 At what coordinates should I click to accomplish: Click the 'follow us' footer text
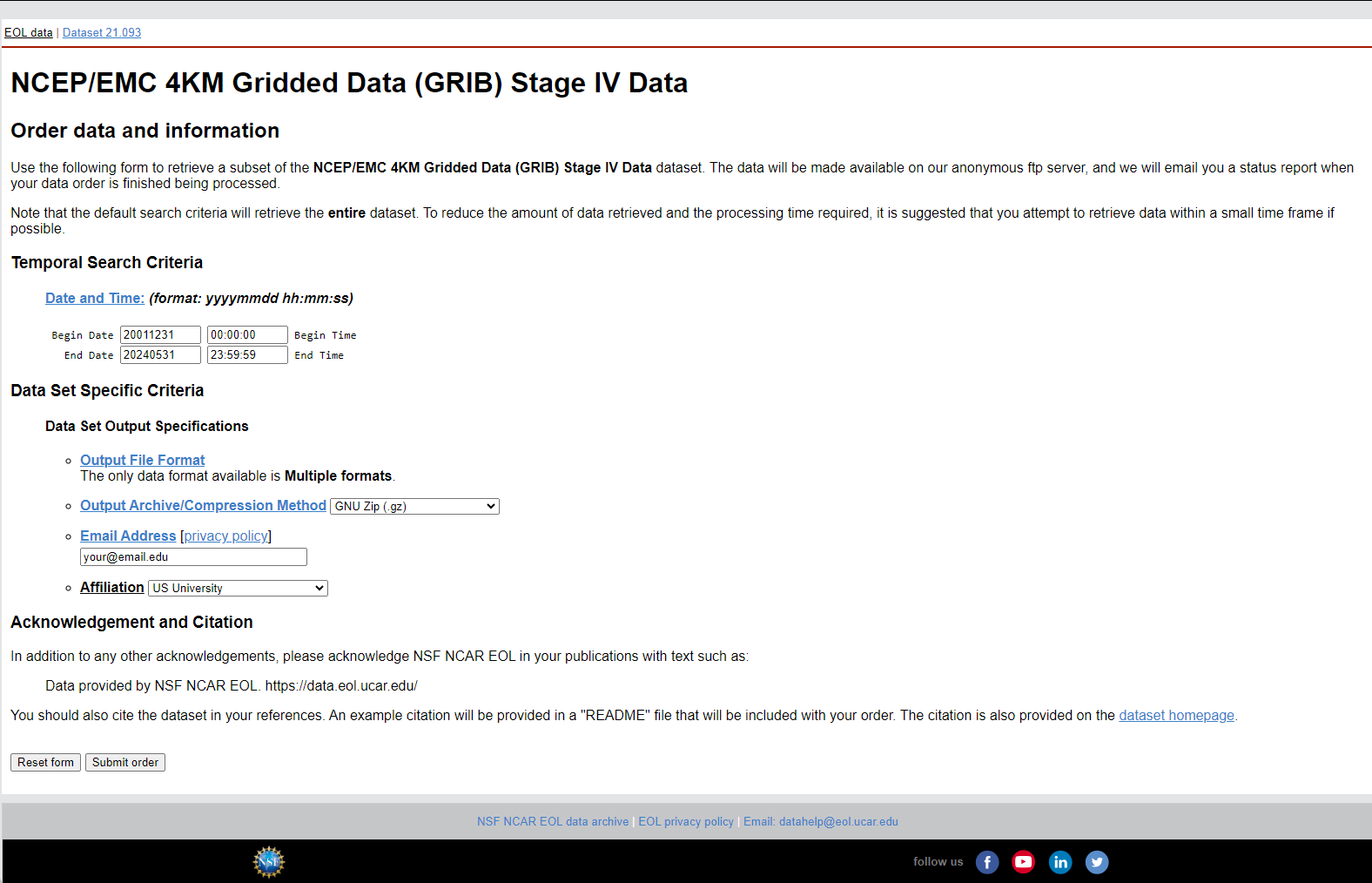[938, 861]
